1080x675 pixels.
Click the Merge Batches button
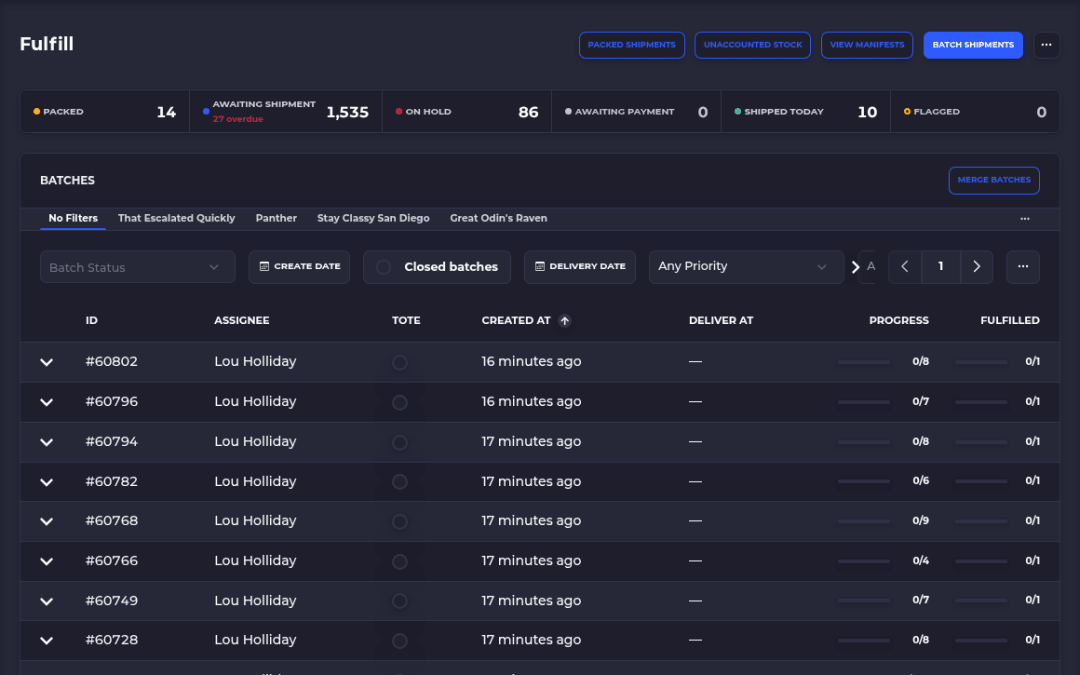coord(994,180)
